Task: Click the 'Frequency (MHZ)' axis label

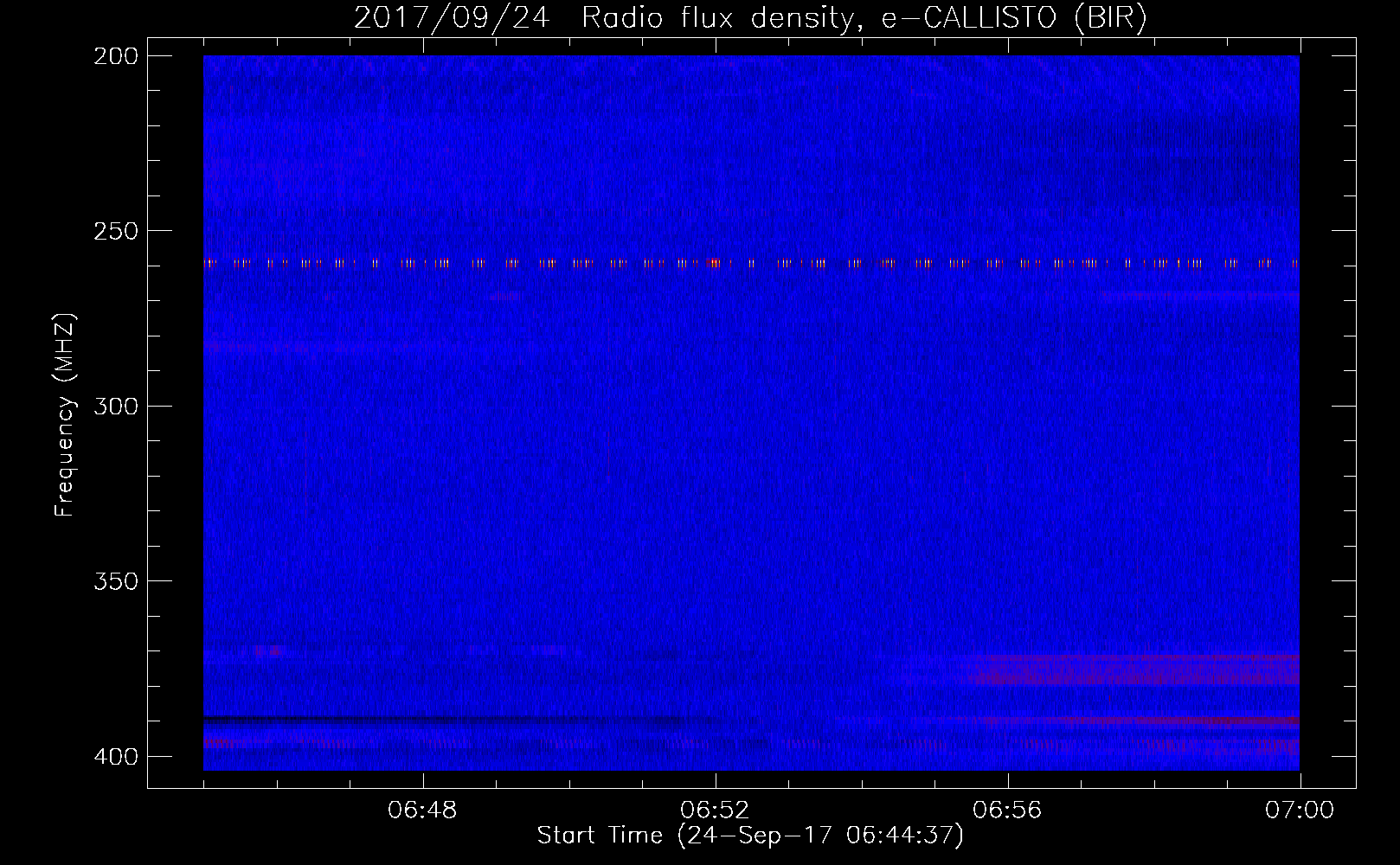Action: coord(66,415)
